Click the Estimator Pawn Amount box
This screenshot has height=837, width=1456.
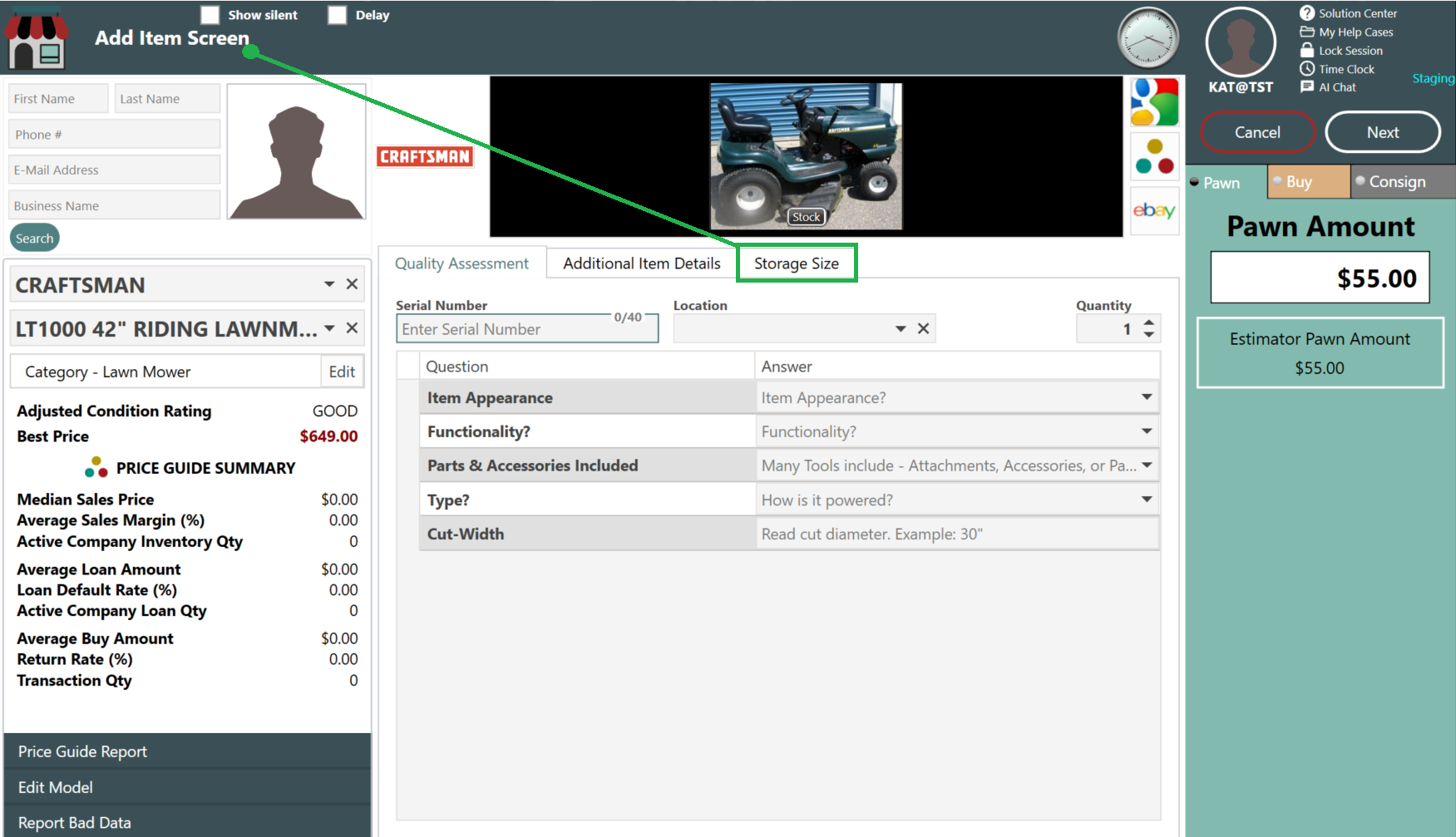pyautogui.click(x=1320, y=352)
